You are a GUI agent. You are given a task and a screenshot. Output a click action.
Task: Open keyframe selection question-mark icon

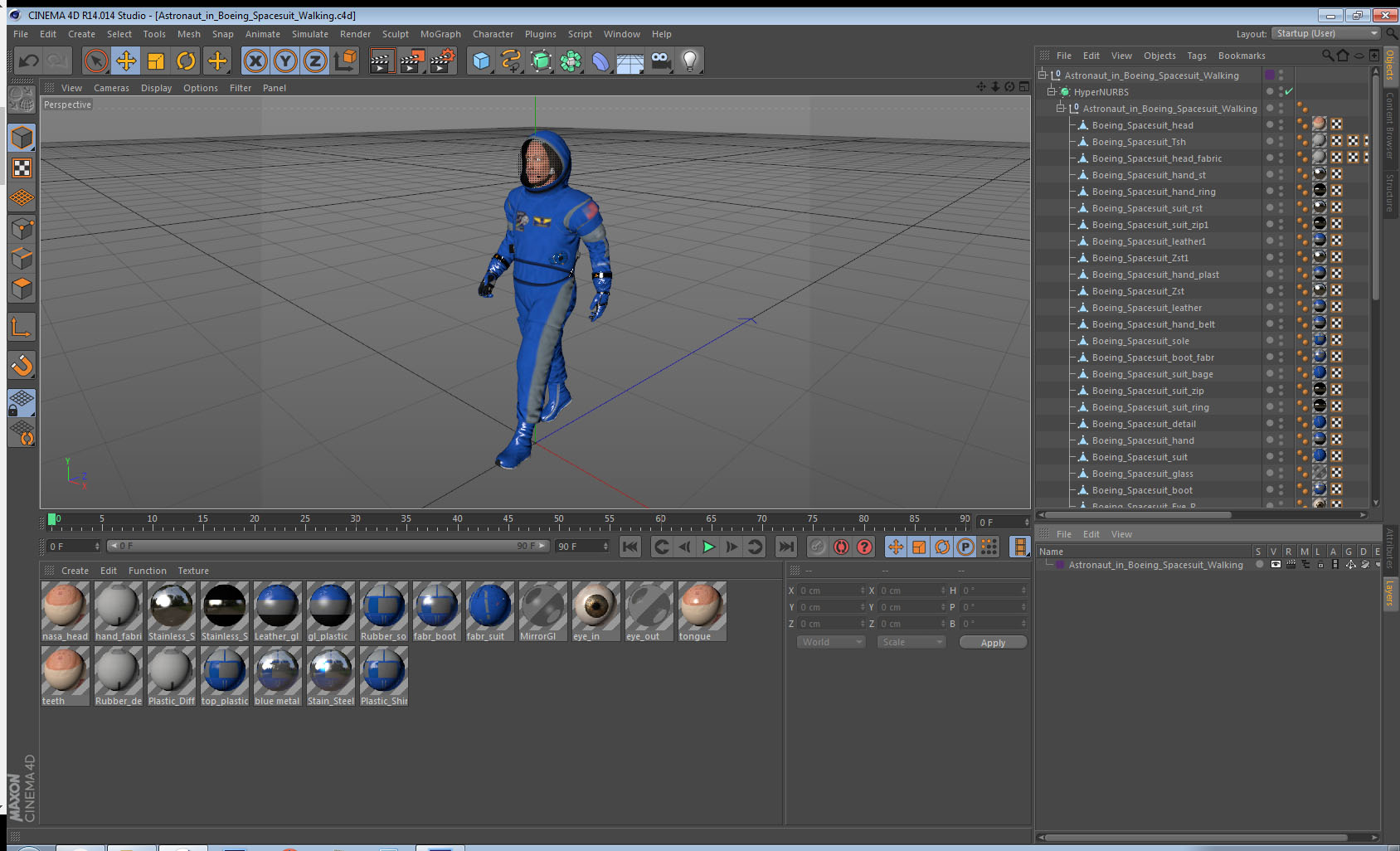point(864,547)
